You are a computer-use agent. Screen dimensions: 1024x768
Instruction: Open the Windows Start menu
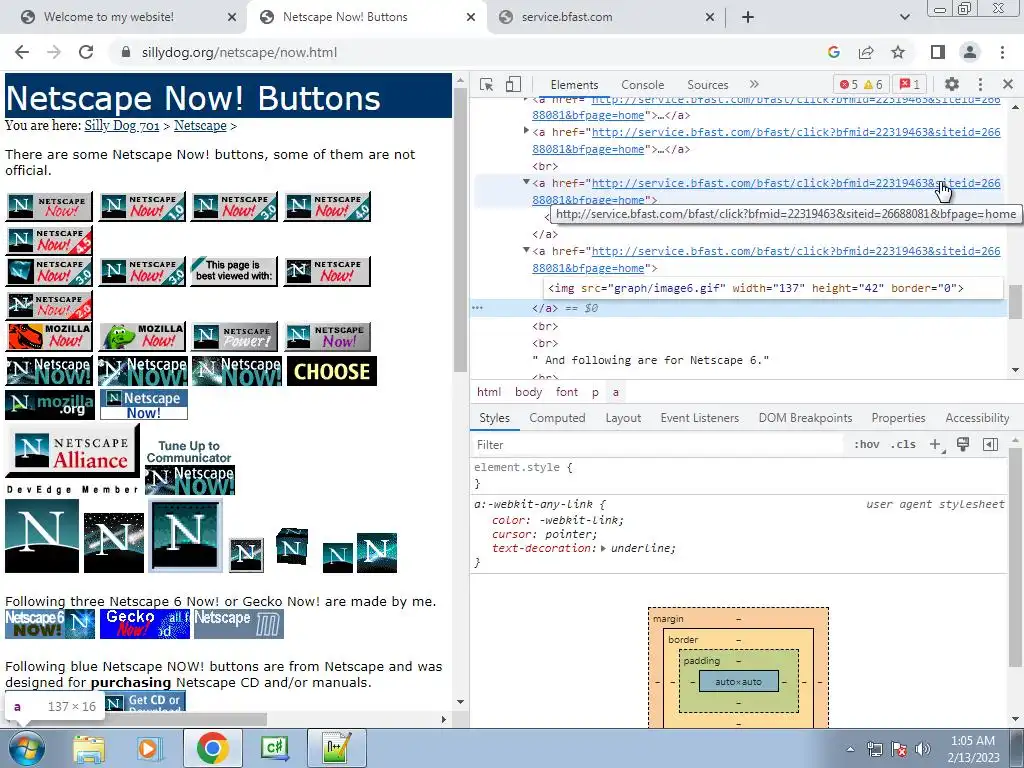point(27,748)
